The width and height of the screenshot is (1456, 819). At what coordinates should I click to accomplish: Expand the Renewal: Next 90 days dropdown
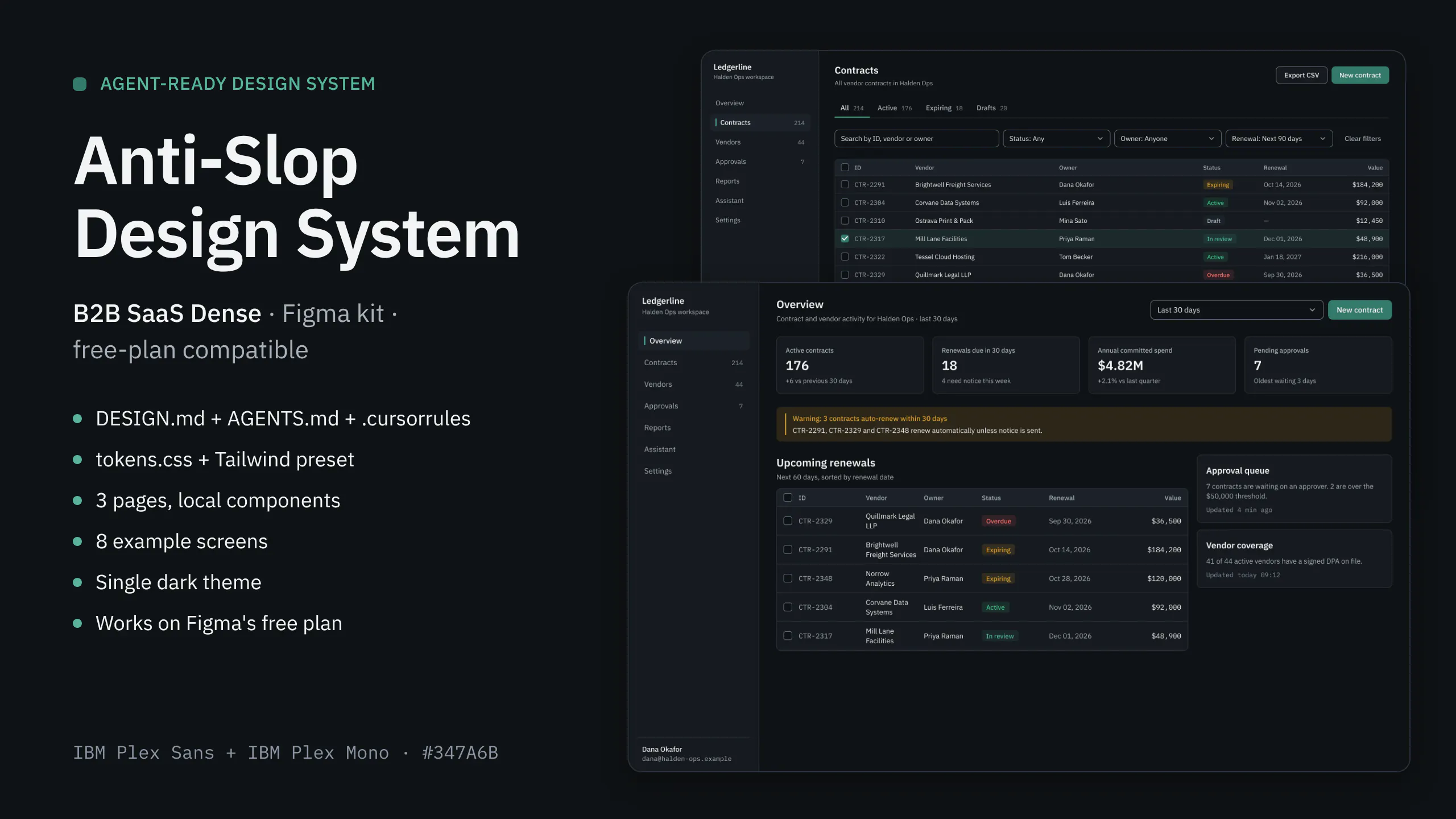coord(1279,138)
